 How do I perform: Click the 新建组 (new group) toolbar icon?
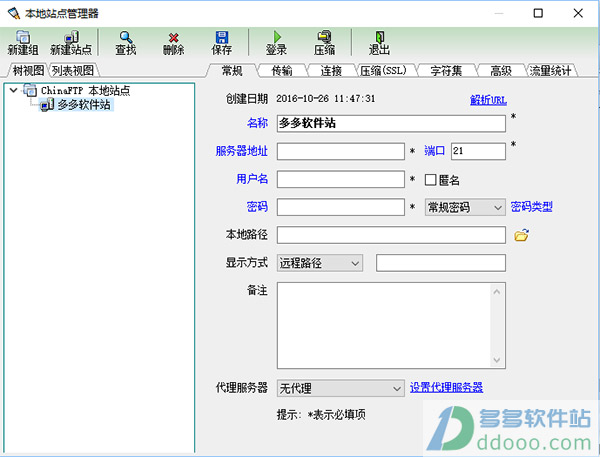(23, 38)
